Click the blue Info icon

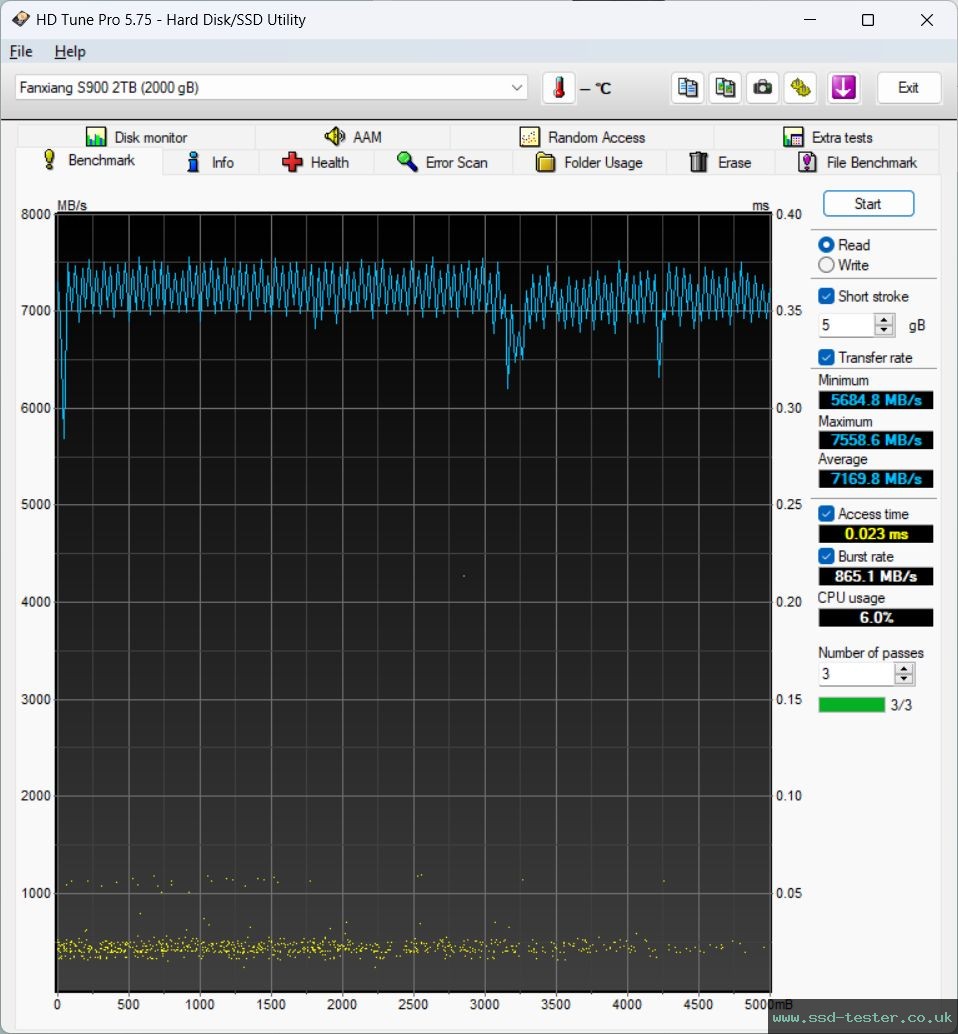[193, 162]
